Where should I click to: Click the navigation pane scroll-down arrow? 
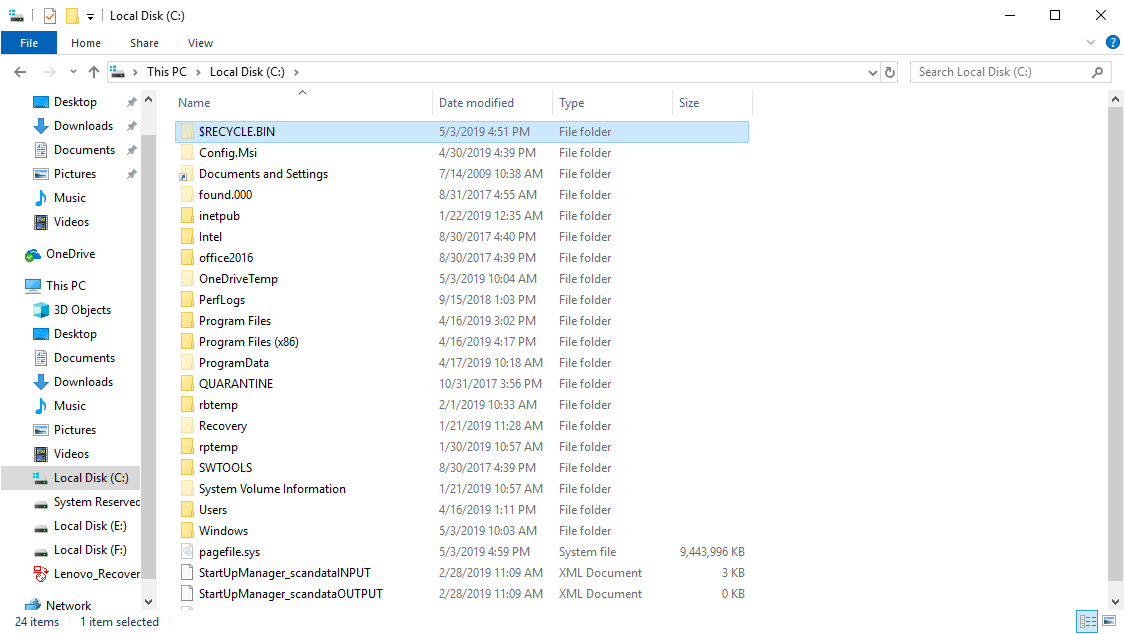click(x=149, y=602)
